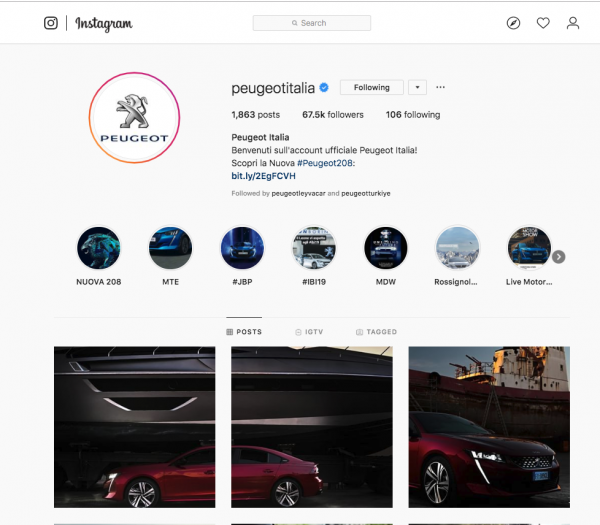Click the Search input field
The width and height of the screenshot is (600, 525).
click(311, 23)
